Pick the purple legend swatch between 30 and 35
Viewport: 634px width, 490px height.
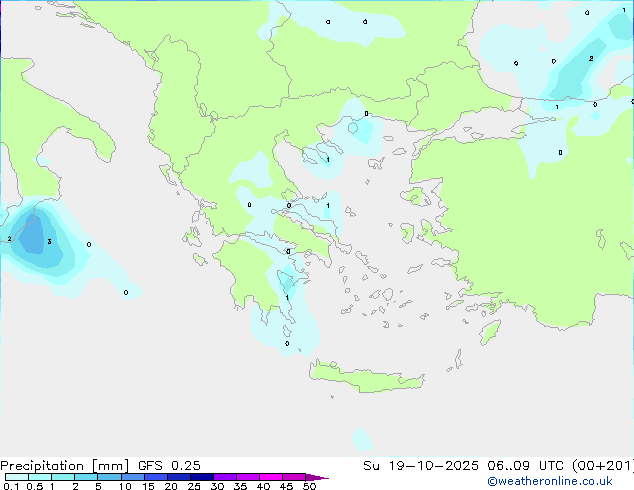(225, 477)
